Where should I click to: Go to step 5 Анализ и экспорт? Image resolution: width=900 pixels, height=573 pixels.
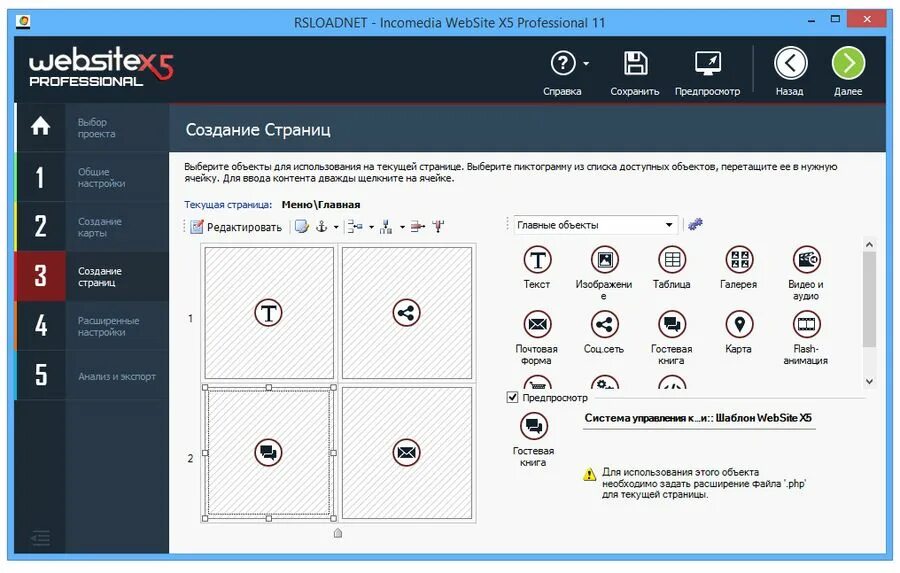(92, 375)
